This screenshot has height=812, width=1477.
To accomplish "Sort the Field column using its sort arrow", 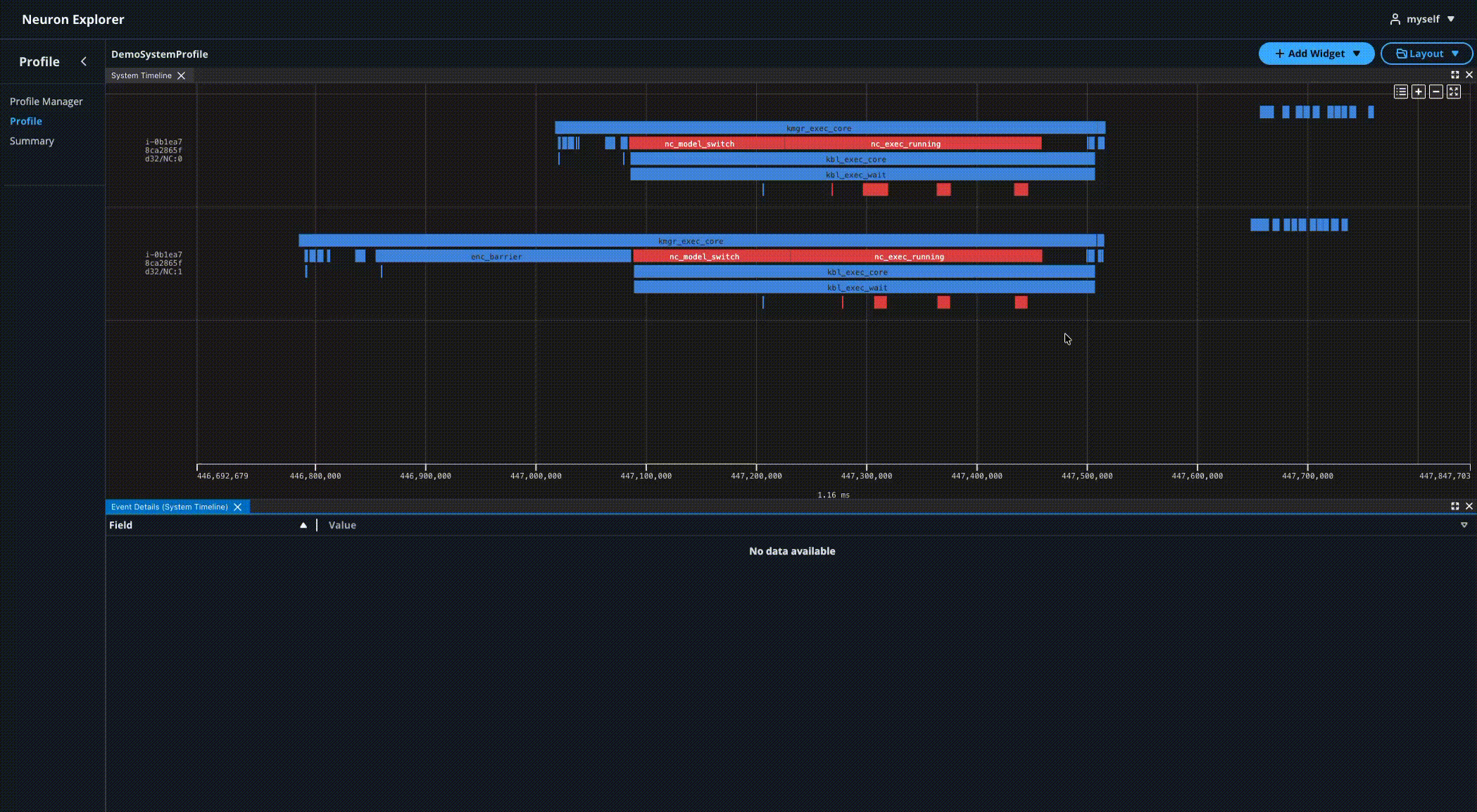I will point(303,525).
